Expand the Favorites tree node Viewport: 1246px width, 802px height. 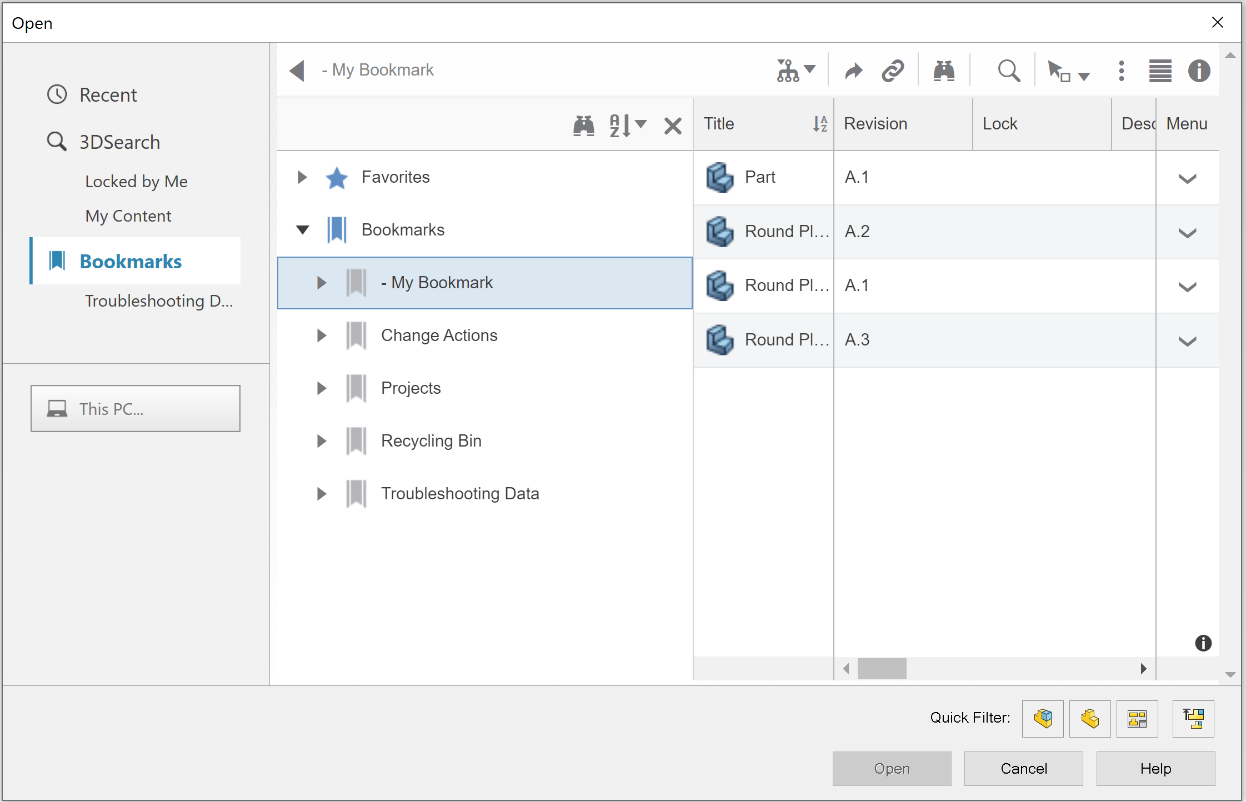coord(302,176)
